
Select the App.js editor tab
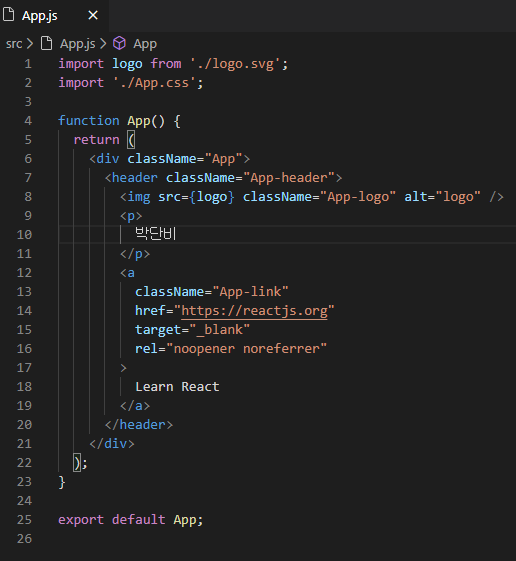point(54,16)
